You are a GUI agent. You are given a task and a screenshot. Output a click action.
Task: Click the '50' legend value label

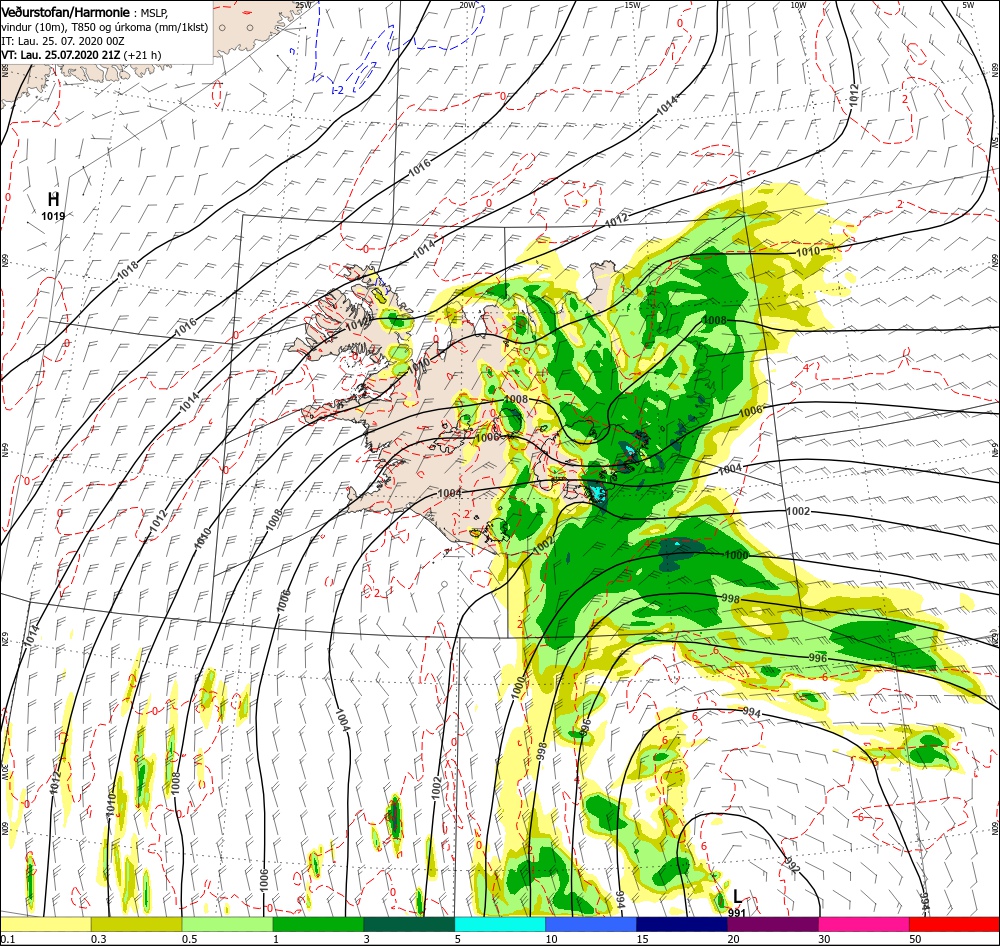(915, 939)
